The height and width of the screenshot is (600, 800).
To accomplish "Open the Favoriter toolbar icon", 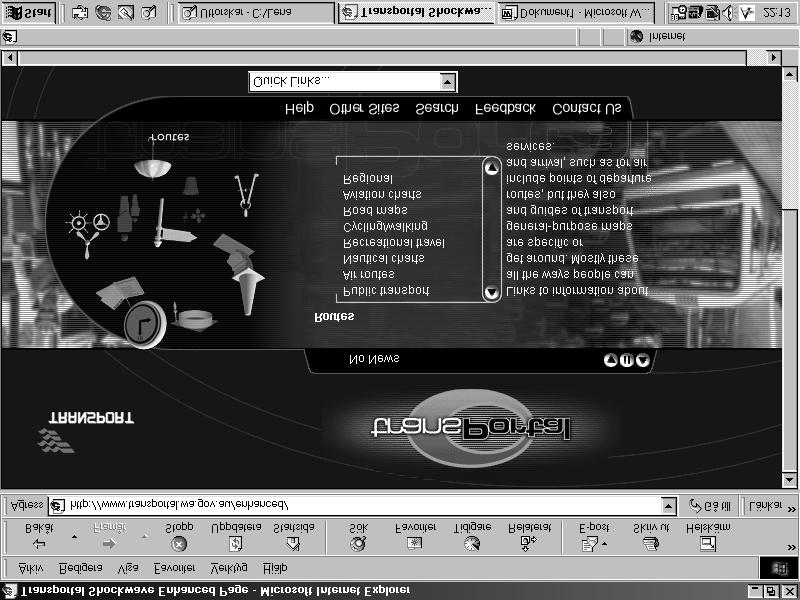I will tap(415, 544).
